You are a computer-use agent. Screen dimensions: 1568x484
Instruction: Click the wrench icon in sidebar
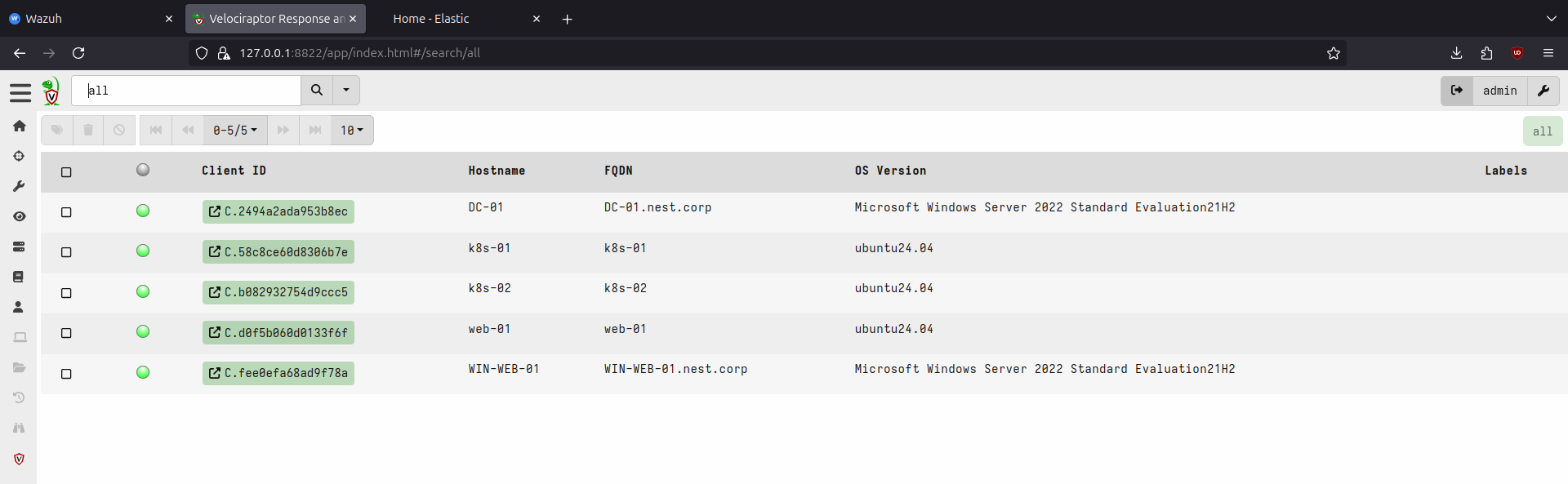(20, 186)
